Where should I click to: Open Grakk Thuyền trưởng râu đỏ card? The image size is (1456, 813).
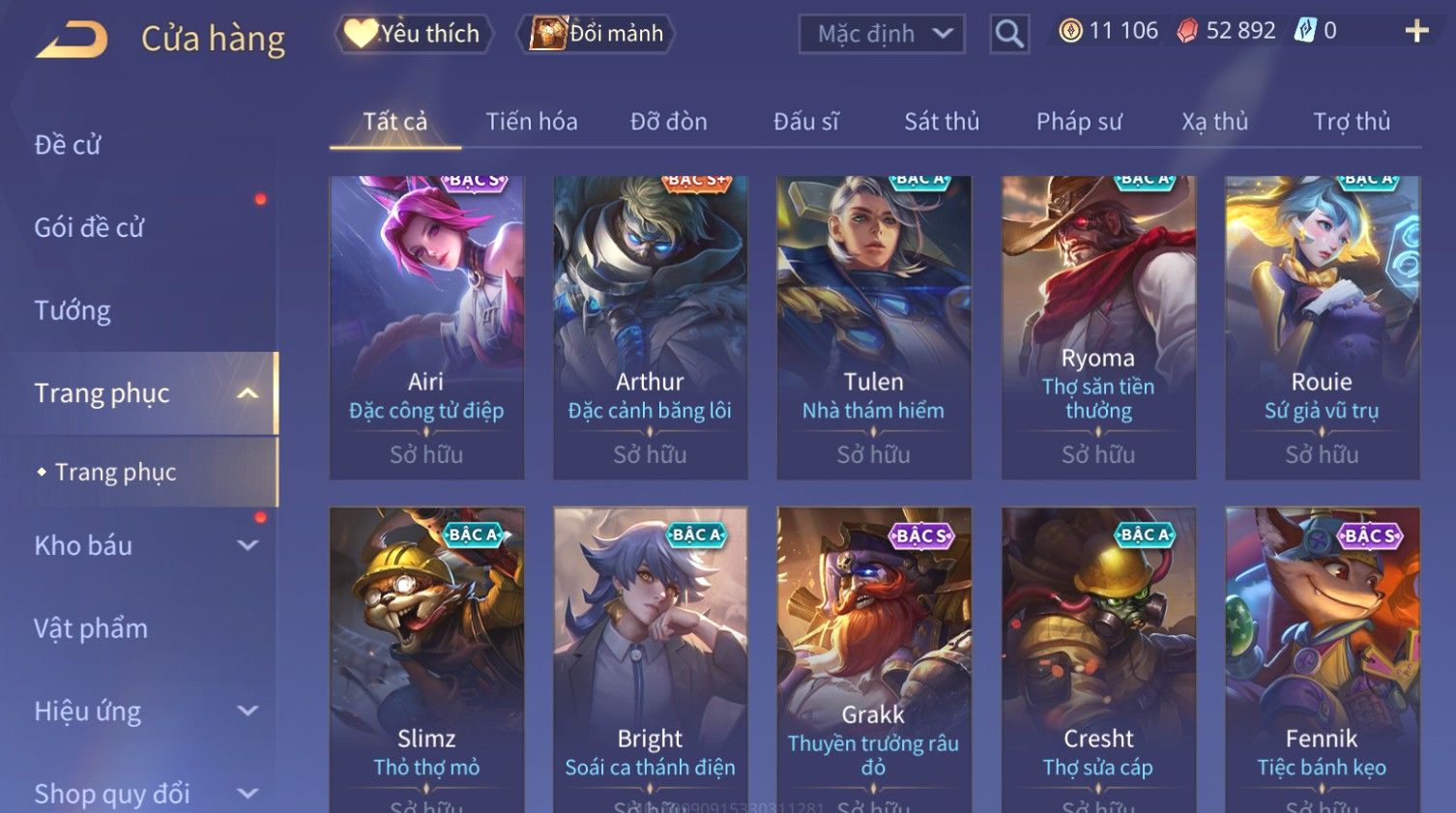pyautogui.click(x=874, y=659)
